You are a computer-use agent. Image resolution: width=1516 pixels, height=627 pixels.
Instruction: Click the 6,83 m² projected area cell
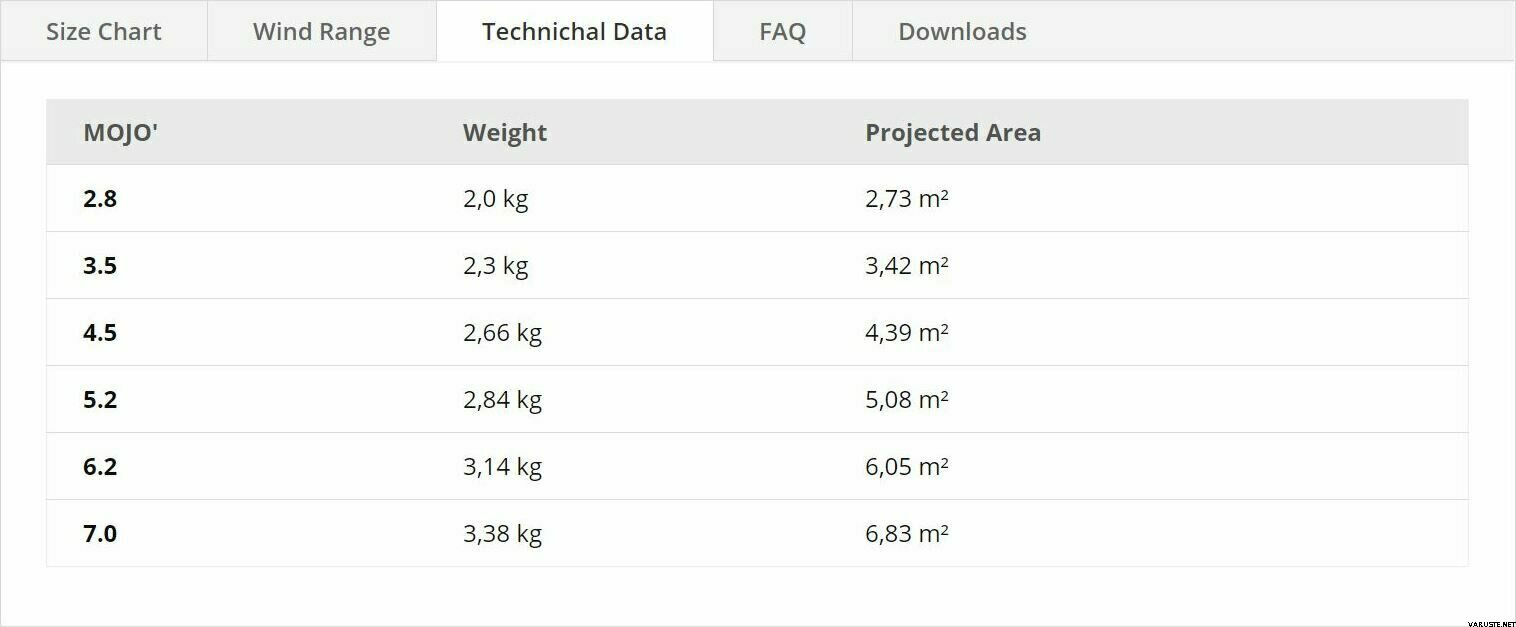906,534
